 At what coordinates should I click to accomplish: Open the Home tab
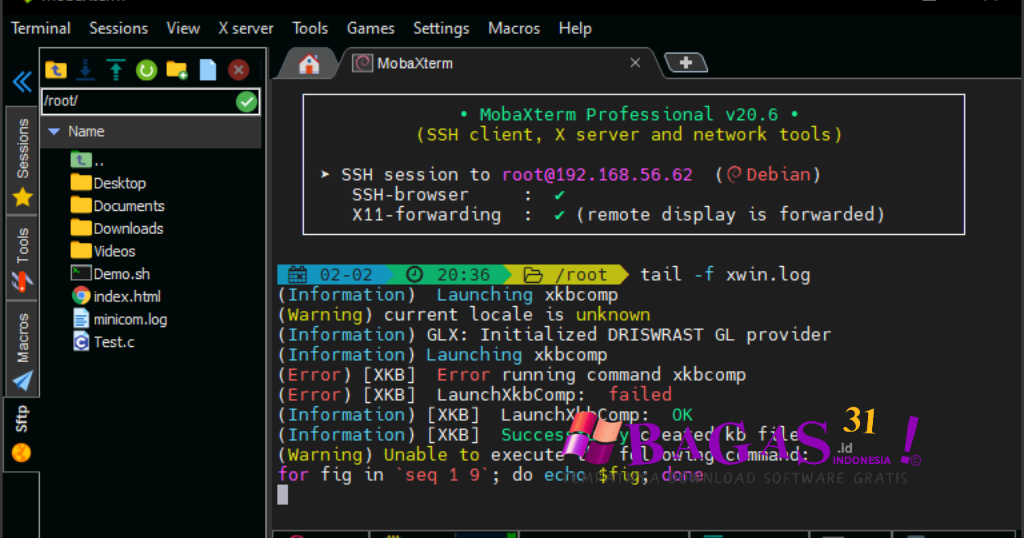[x=309, y=64]
